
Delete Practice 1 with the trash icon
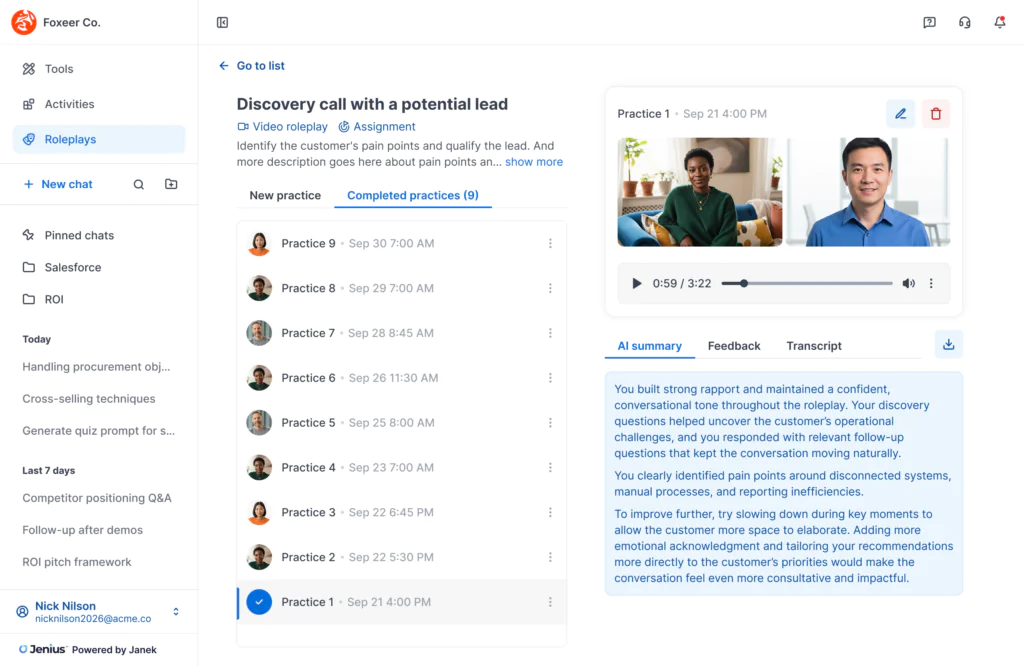pyautogui.click(x=936, y=114)
